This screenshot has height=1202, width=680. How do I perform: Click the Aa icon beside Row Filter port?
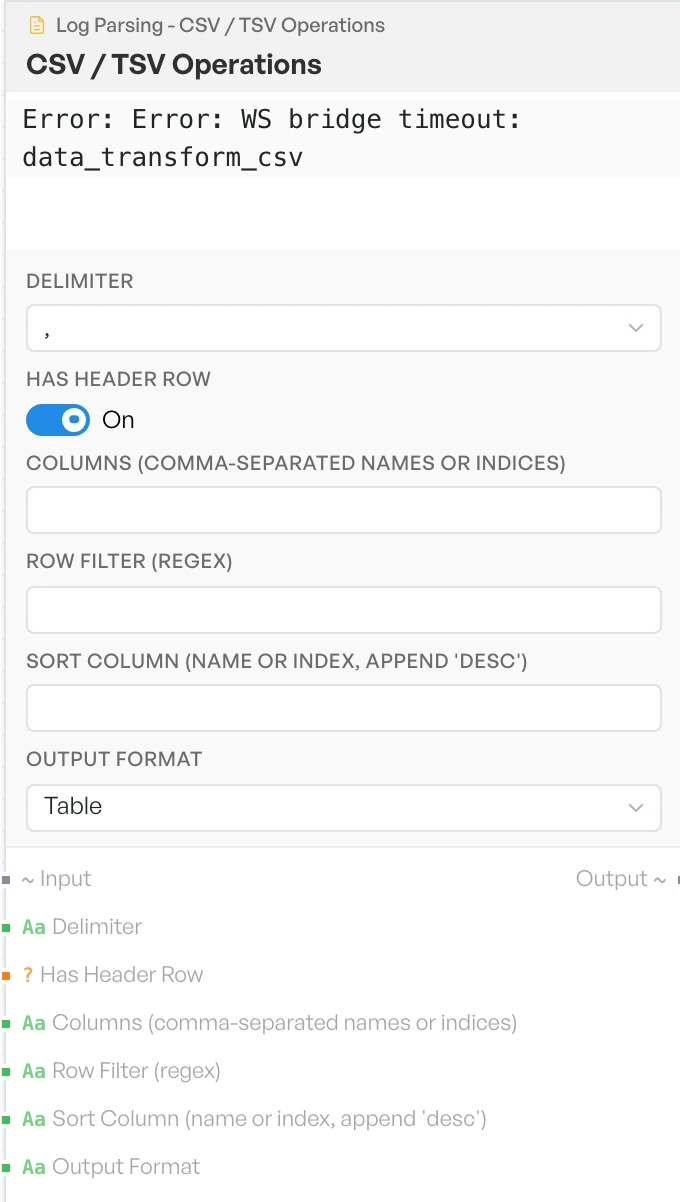[x=34, y=1071]
